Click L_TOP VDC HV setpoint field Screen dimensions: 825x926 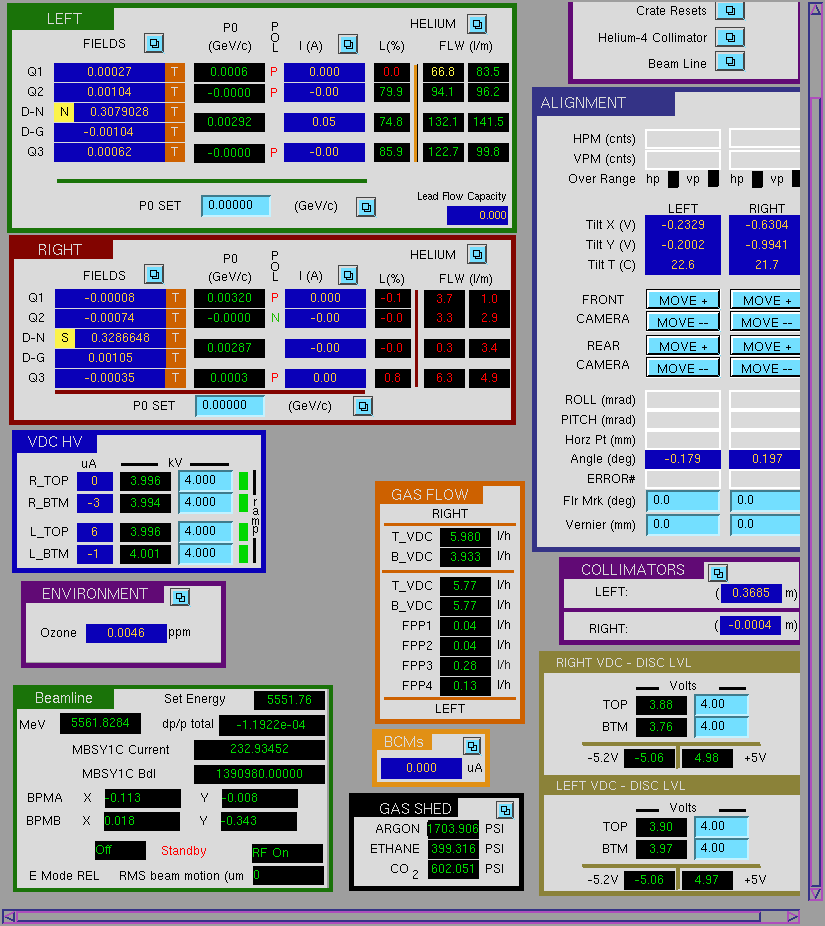pyautogui.click(x=206, y=531)
